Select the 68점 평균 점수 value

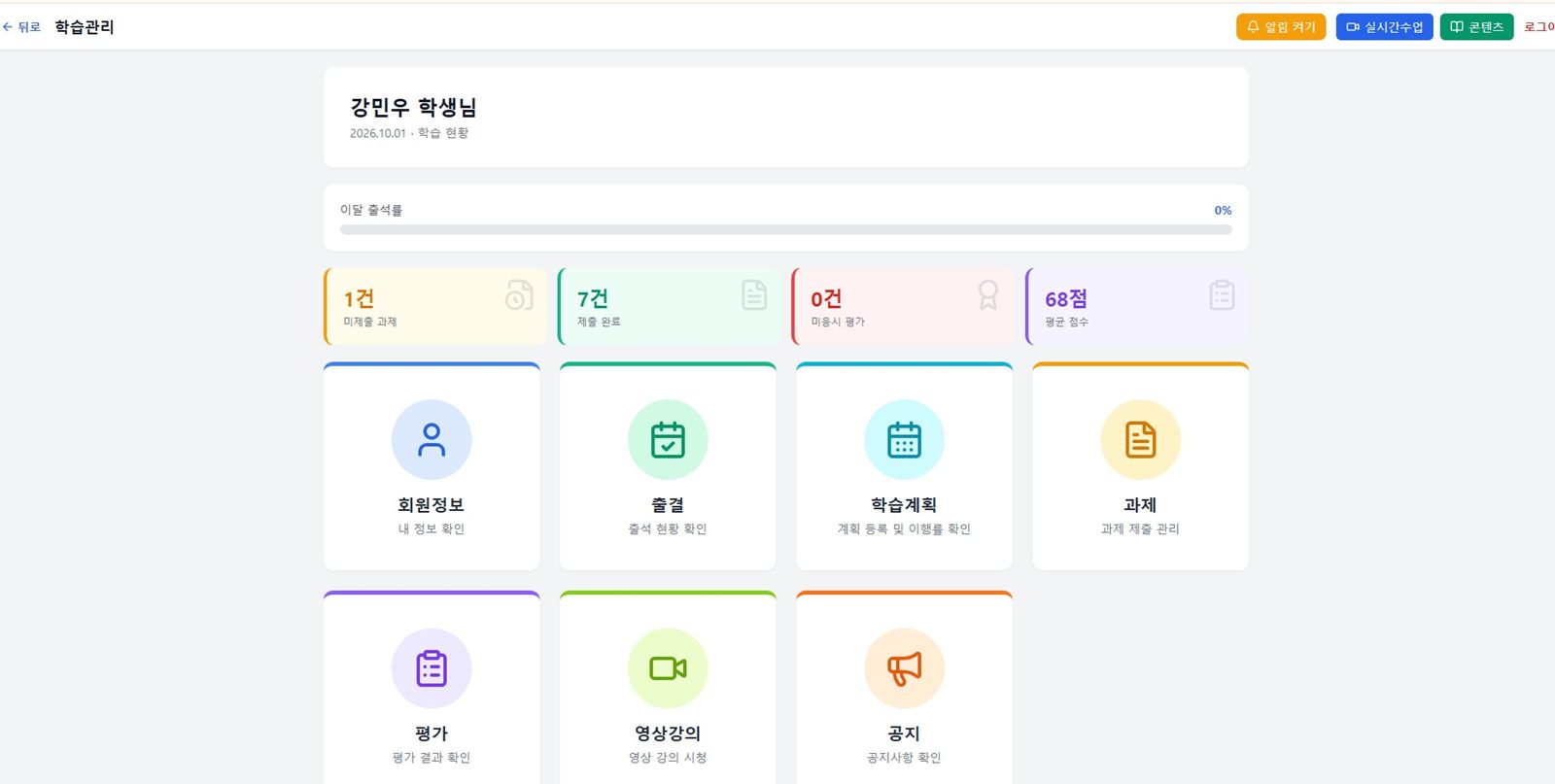click(x=1066, y=298)
